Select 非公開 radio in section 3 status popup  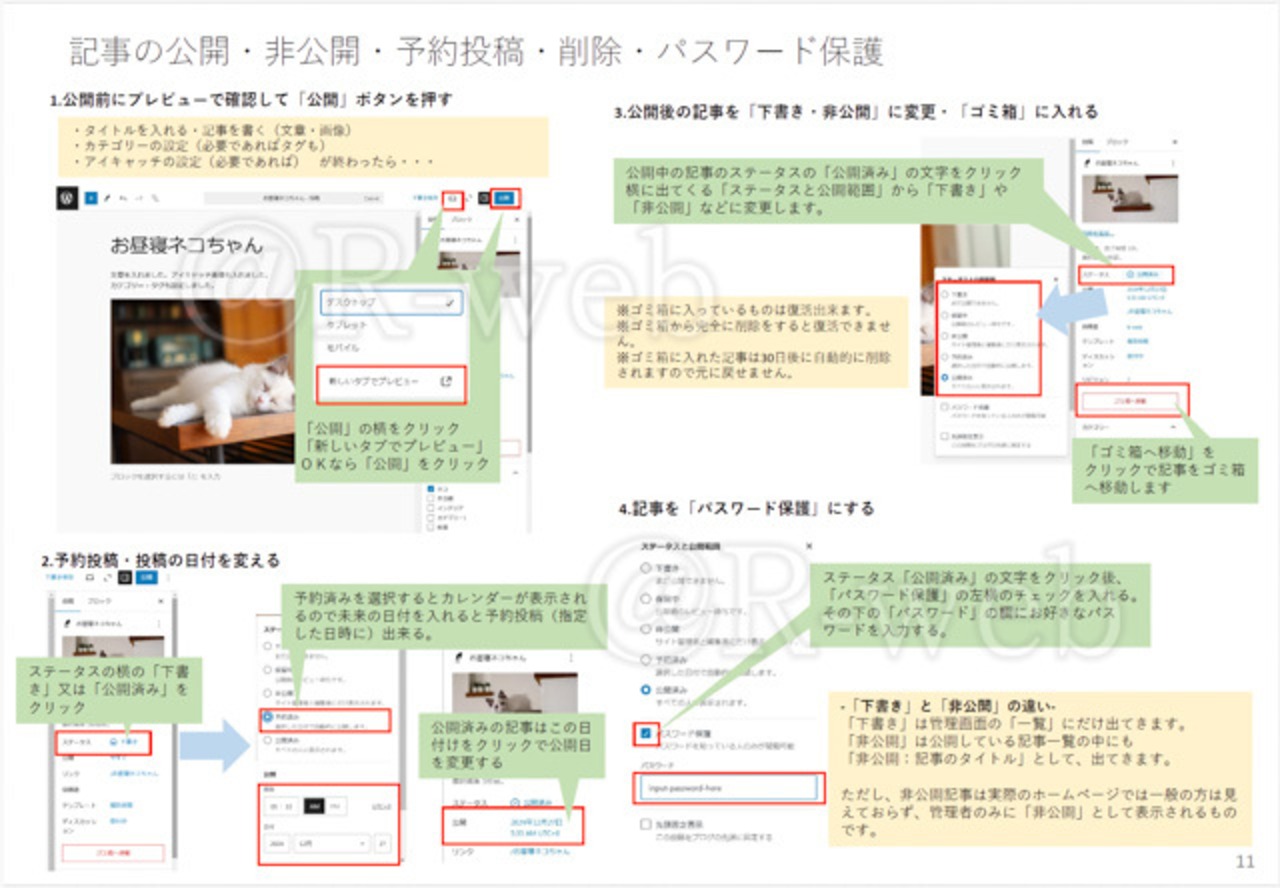click(945, 337)
